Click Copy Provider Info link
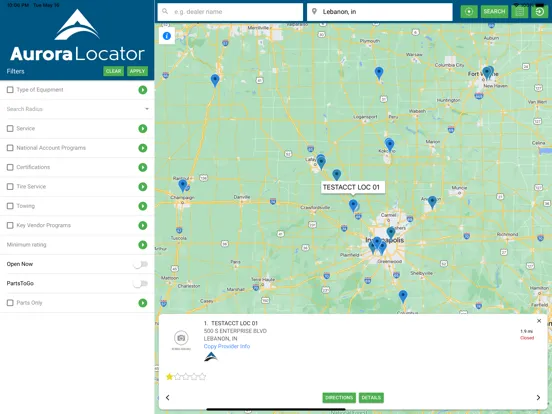 [x=227, y=346]
